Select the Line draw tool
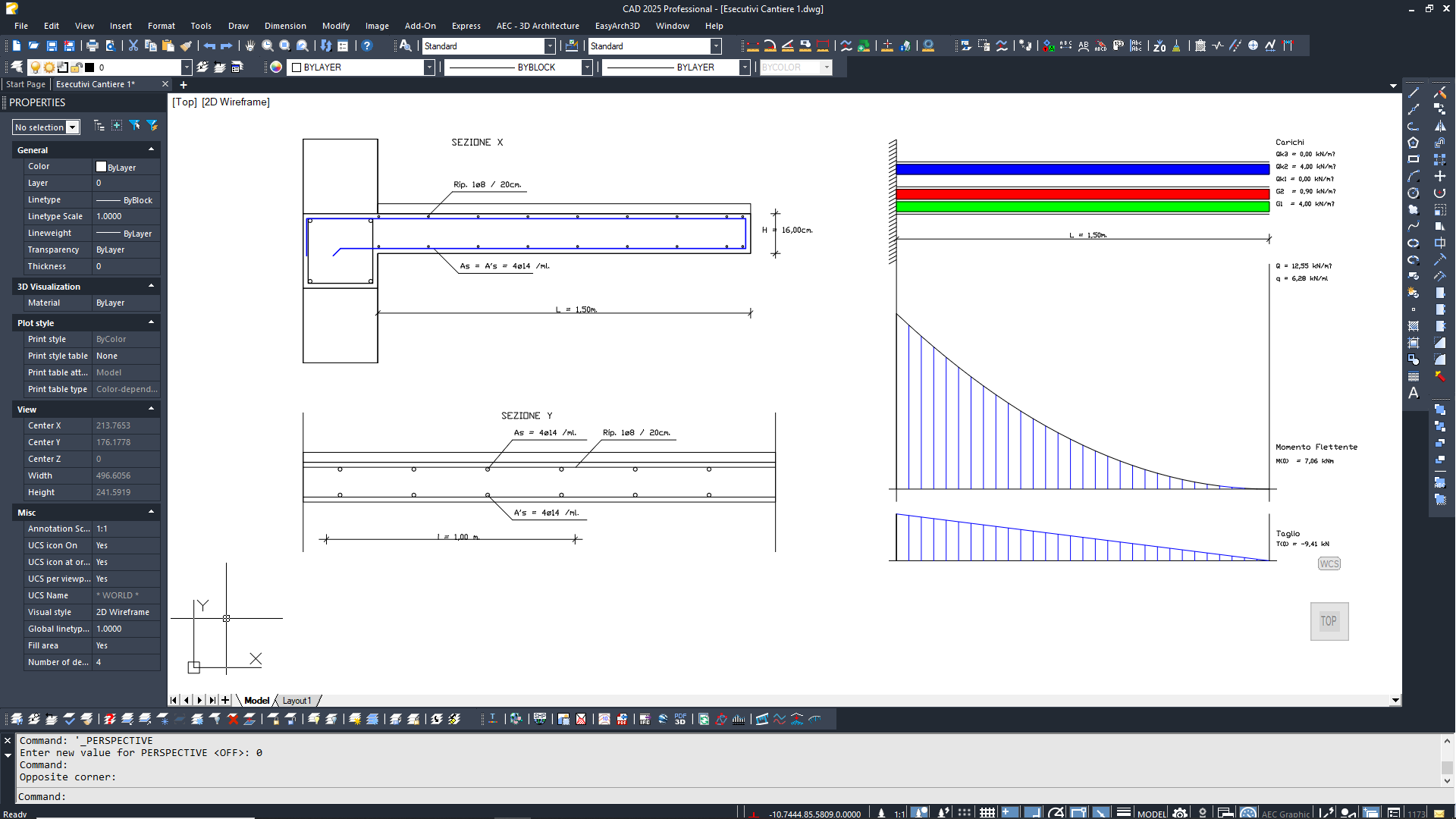Image resolution: width=1456 pixels, height=819 pixels. (x=1414, y=93)
